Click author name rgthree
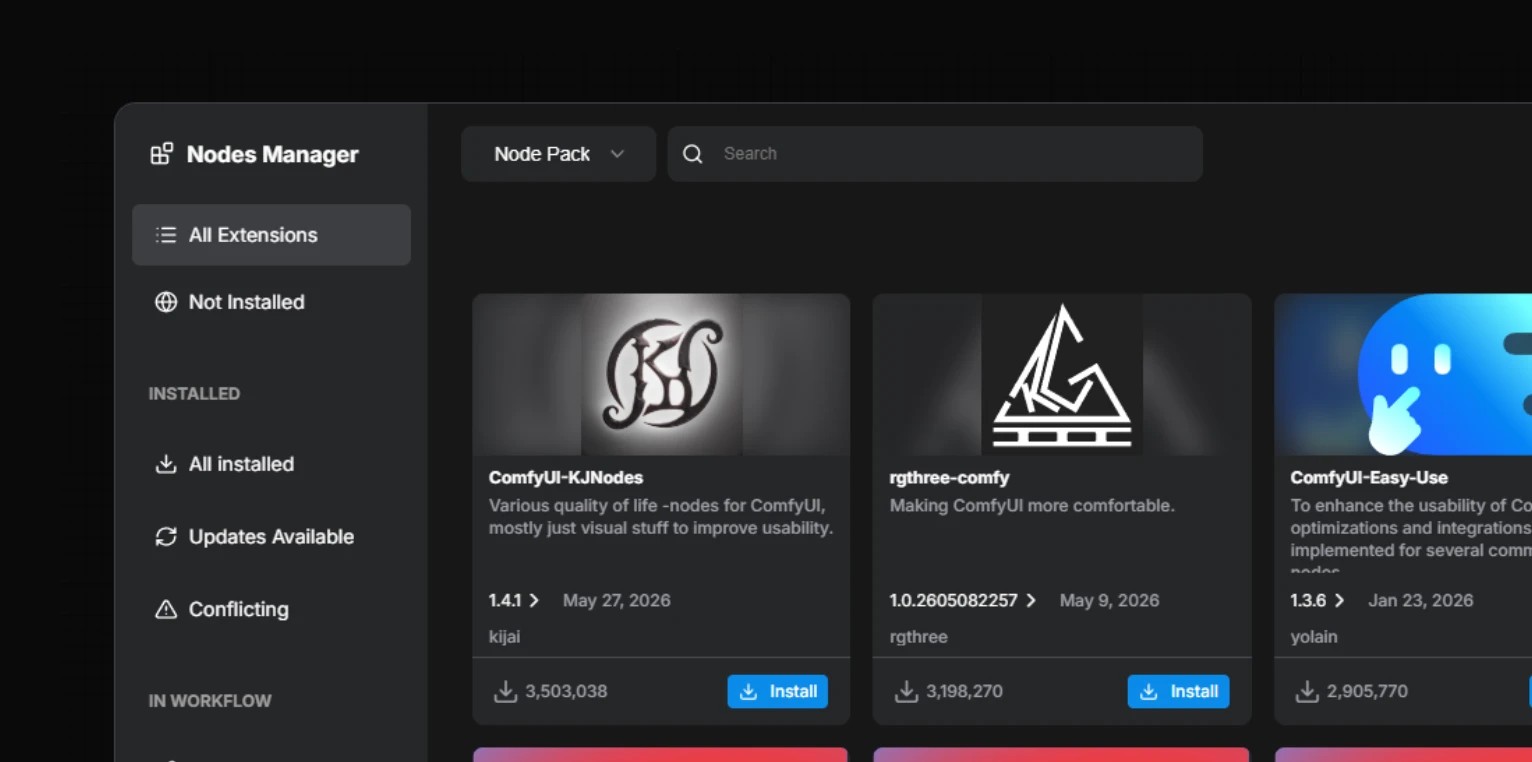The height and width of the screenshot is (762, 1532). click(919, 637)
